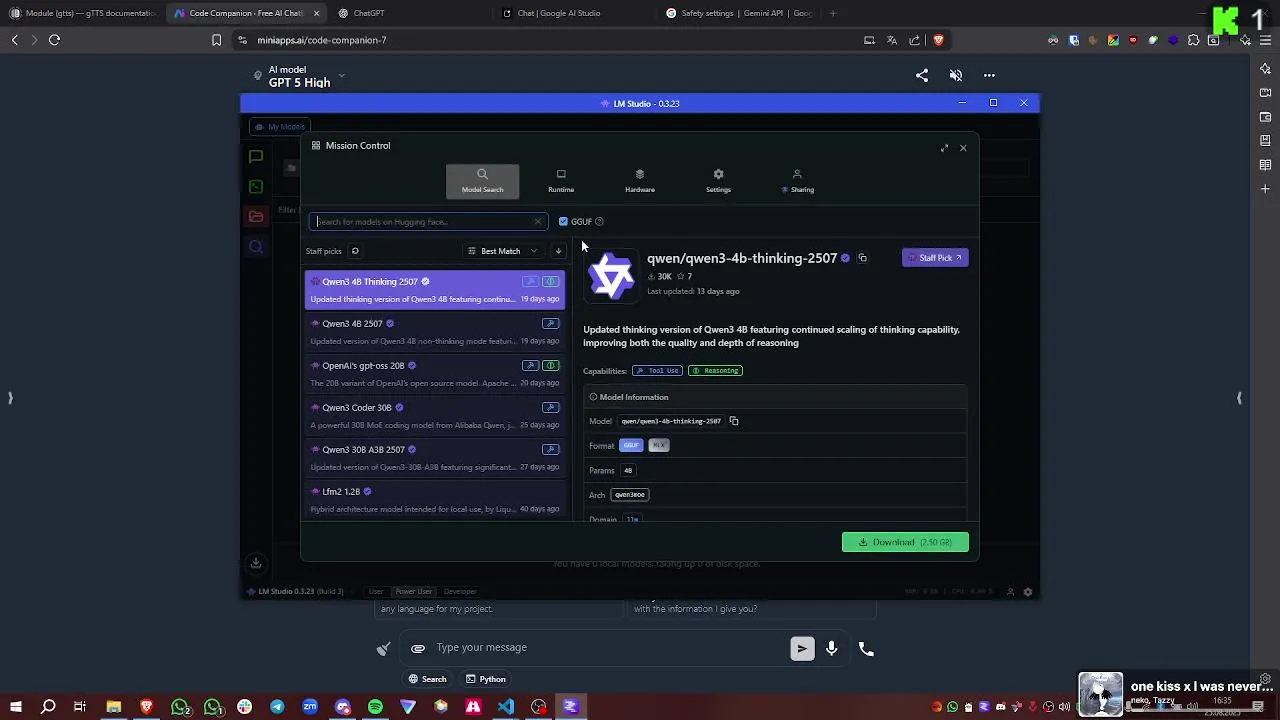Reload the page in browser

click(x=54, y=40)
